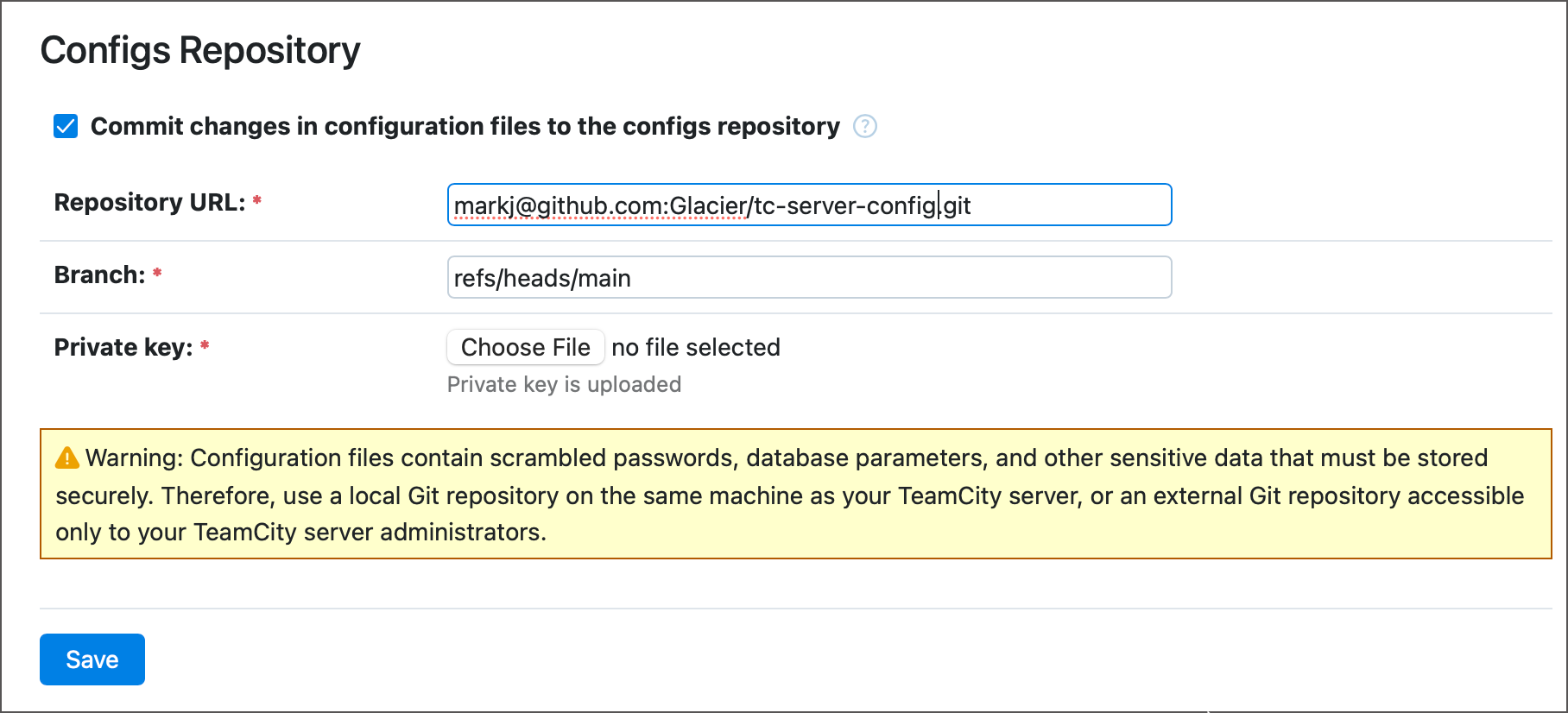Screen dimensions: 1568x713
Task: Toggle the commit changes to configs repository checkbox
Action: pyautogui.click(x=66, y=126)
